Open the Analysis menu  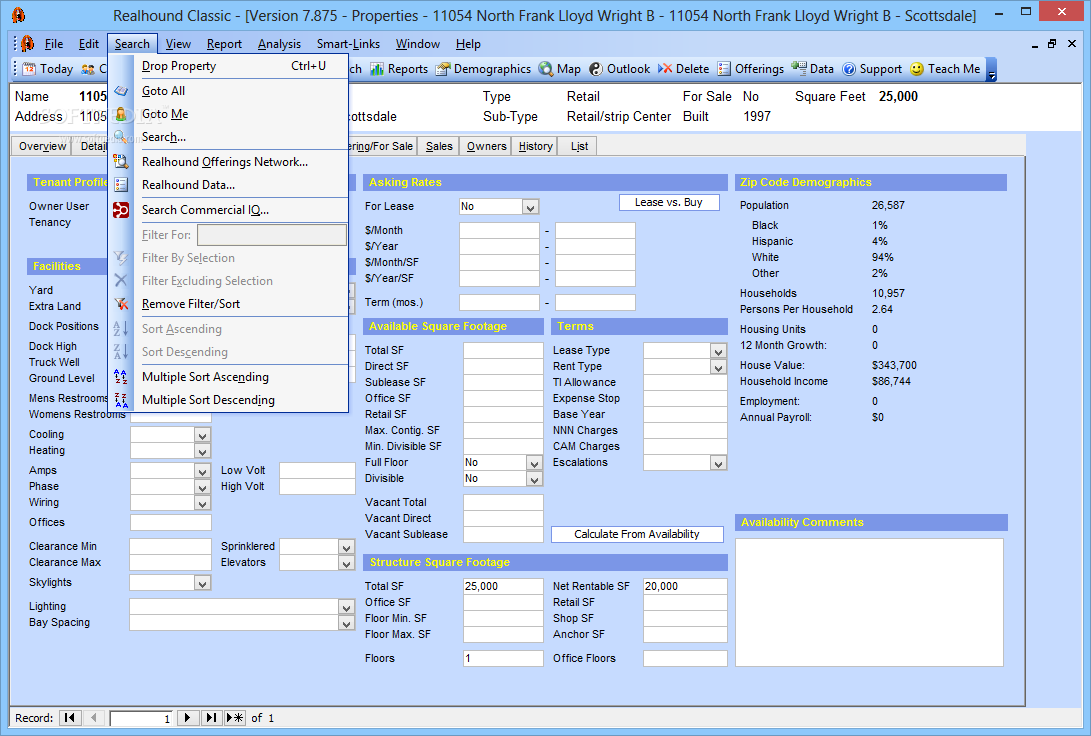click(279, 44)
